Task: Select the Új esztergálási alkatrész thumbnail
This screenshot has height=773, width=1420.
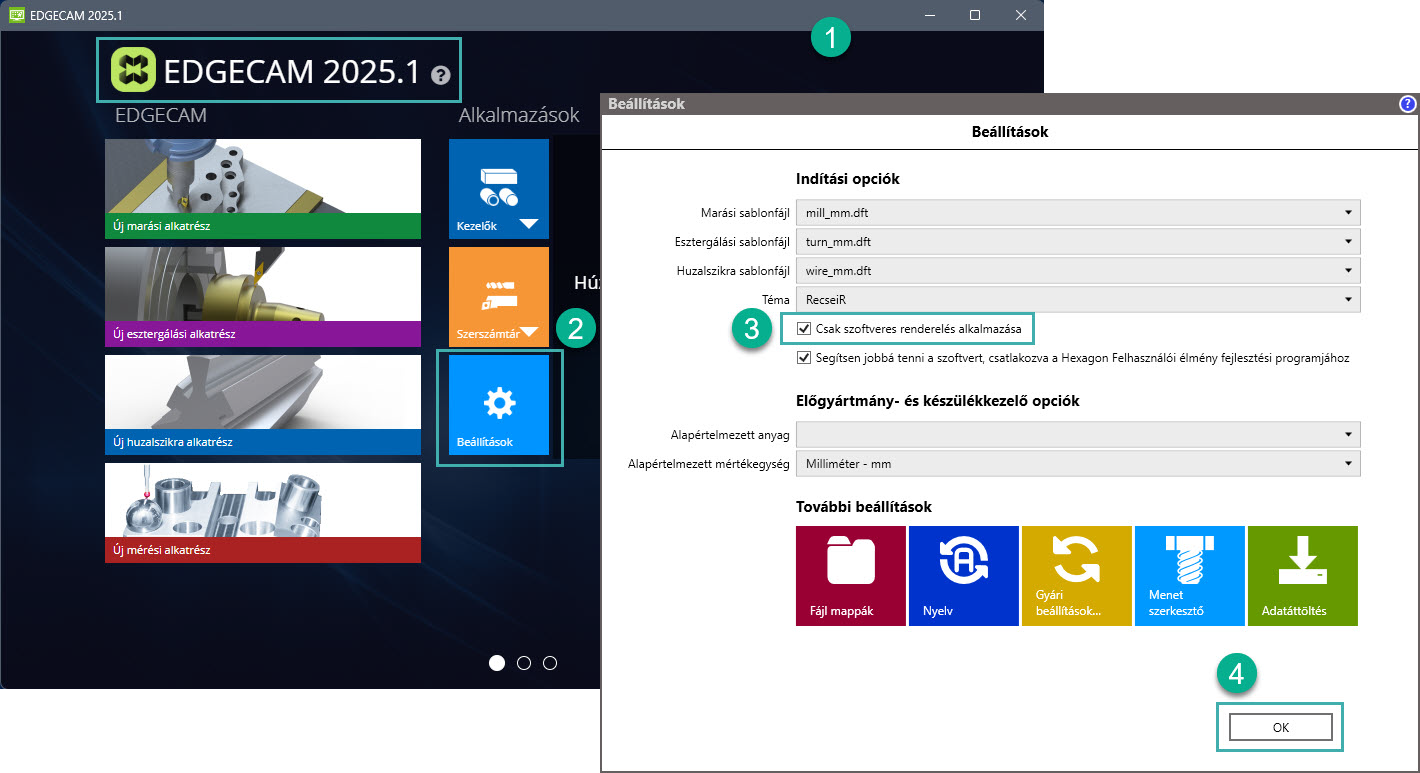Action: tap(262, 296)
